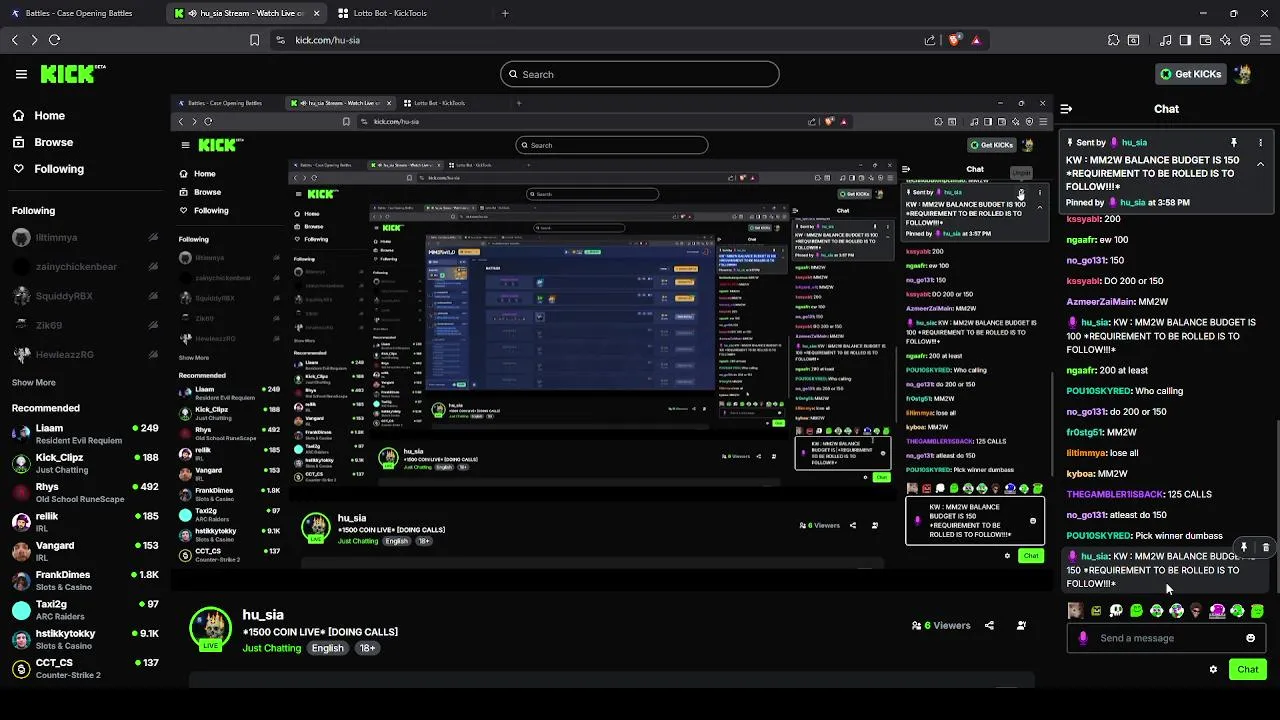Unpin the pinned message via the pin icon
The image size is (1280, 720).
click(1233, 143)
